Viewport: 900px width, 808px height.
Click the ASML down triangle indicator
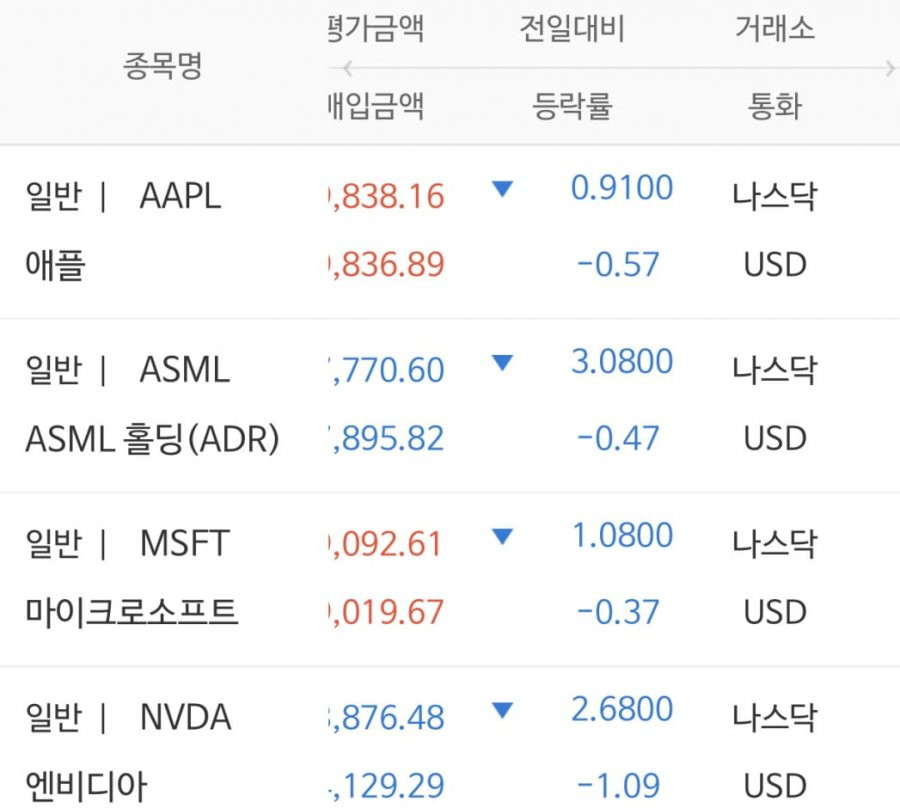point(502,363)
